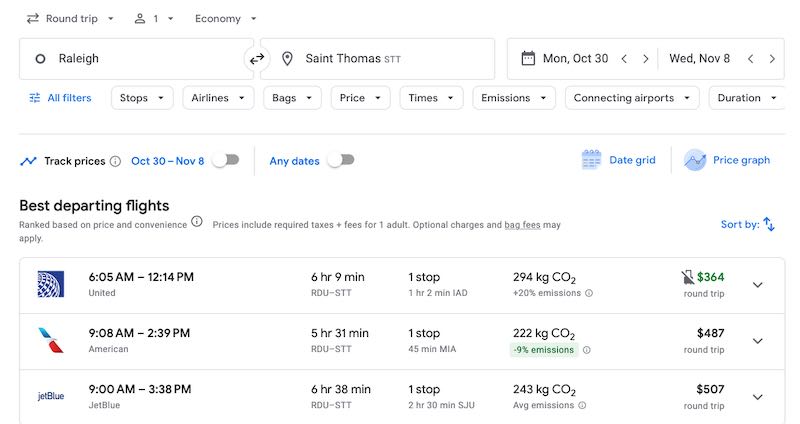This screenshot has width=800, height=424.
Task: Click the Raleigh origin field
Action: tap(130, 59)
